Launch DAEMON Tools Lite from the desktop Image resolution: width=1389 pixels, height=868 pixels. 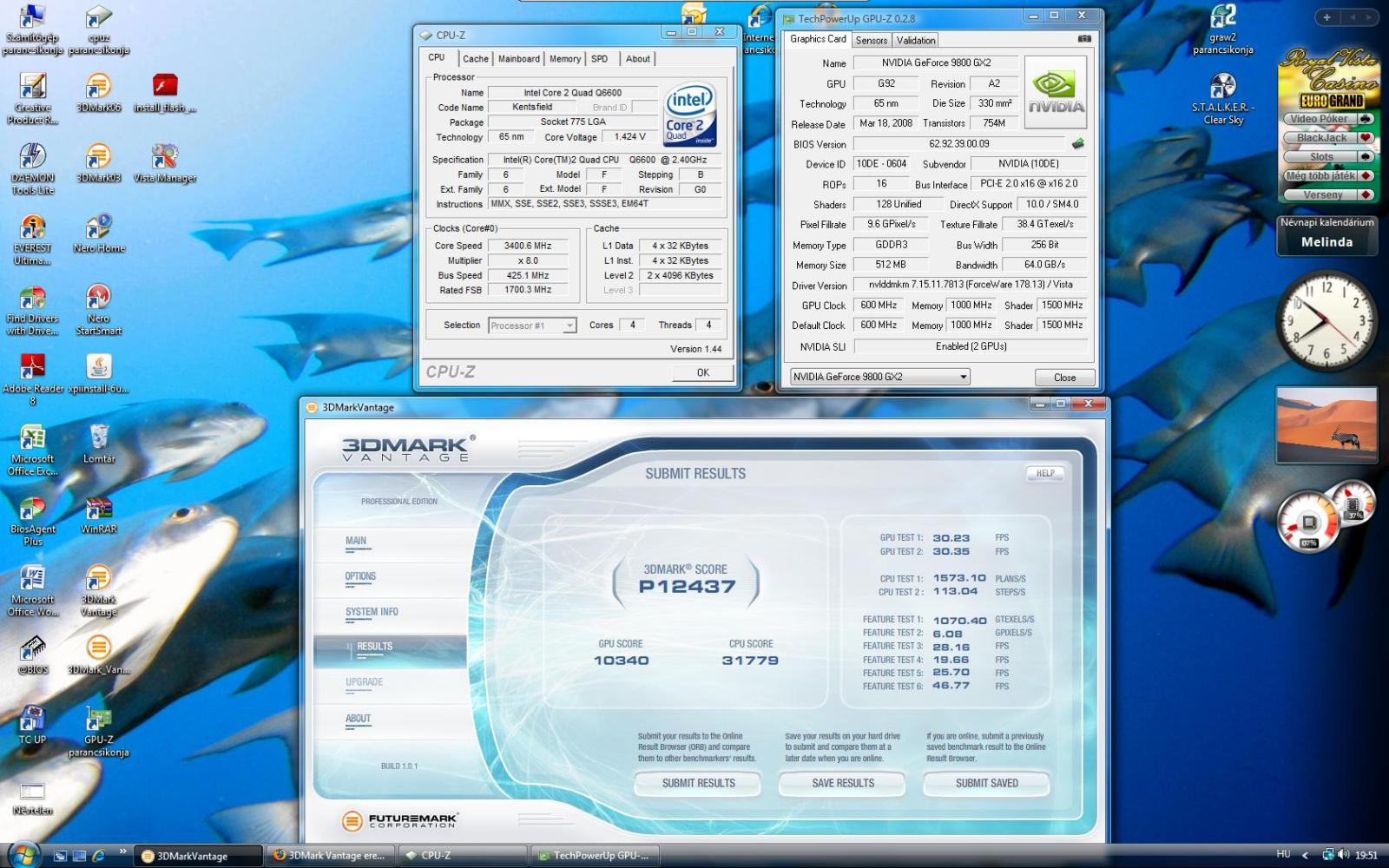click(x=32, y=168)
